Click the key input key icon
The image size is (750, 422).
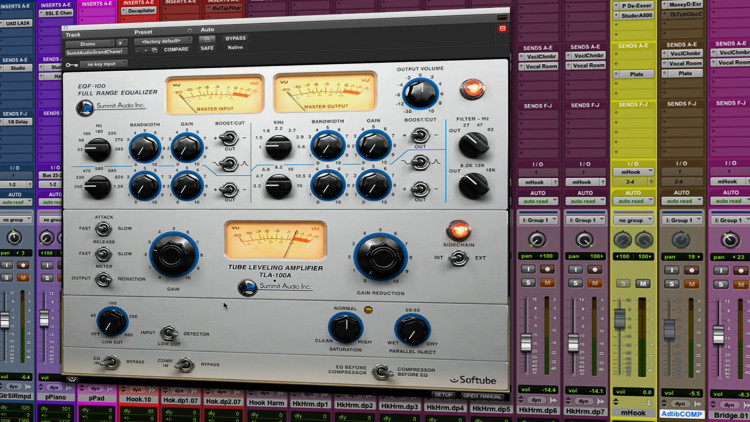point(72,65)
